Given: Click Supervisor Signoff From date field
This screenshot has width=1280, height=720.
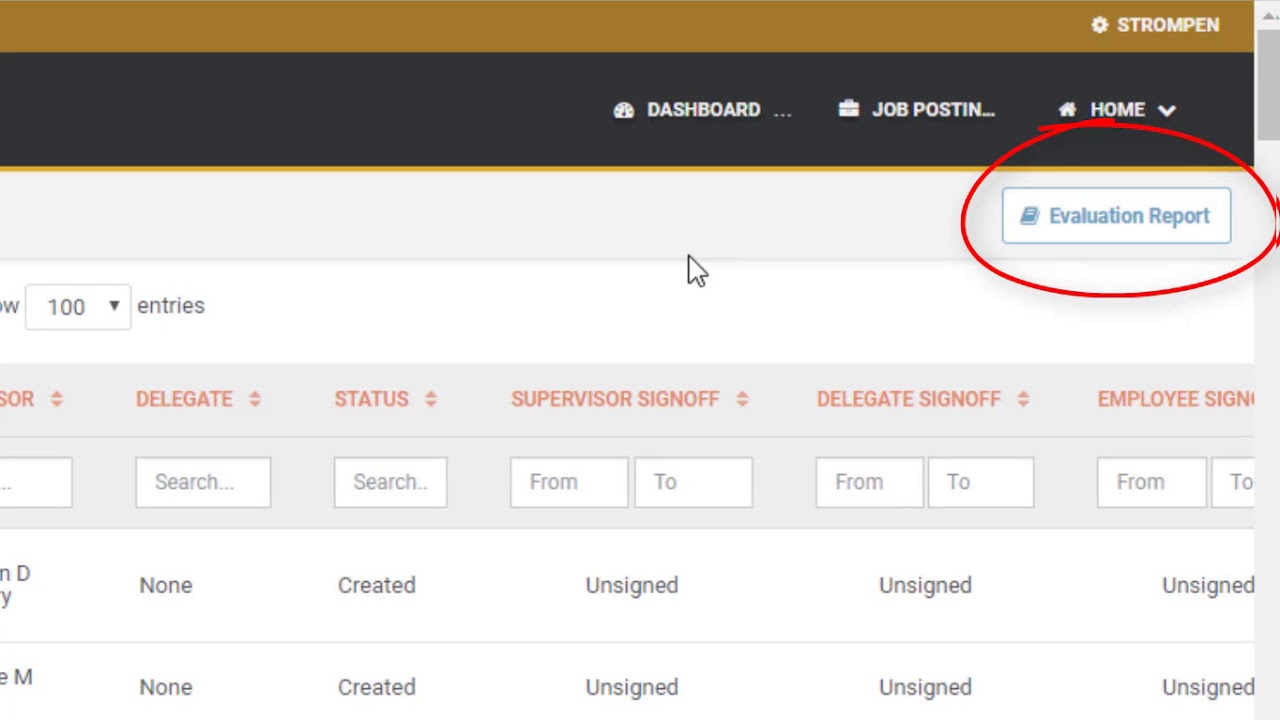Looking at the screenshot, I should 569,482.
